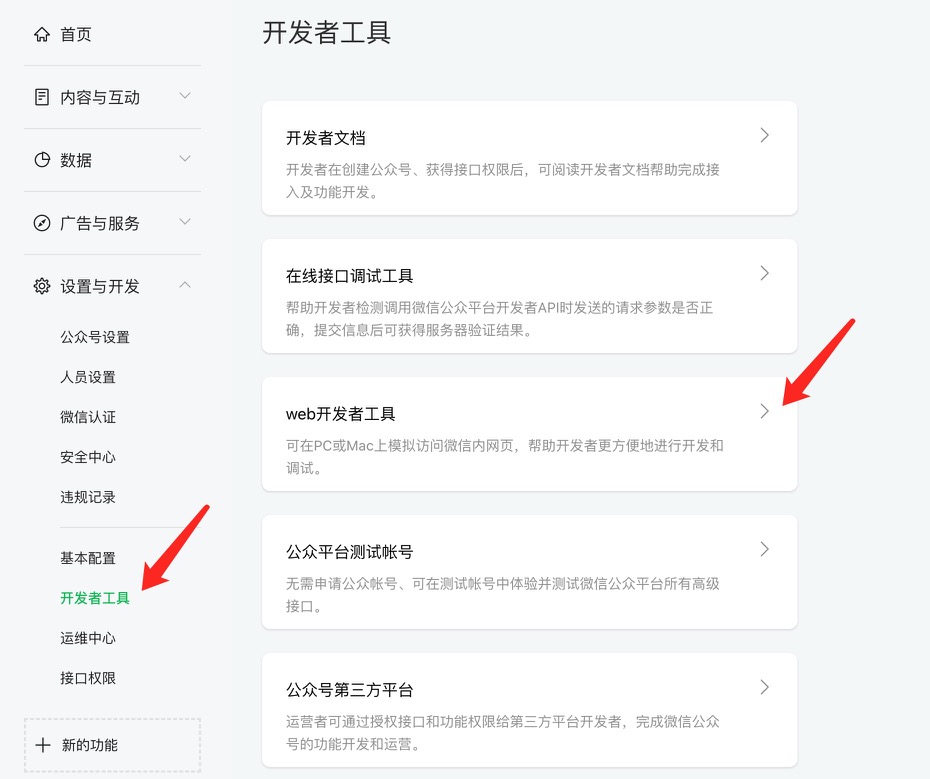930x779 pixels.
Task: Click the home icon beside 首页
Action: pos(42,34)
